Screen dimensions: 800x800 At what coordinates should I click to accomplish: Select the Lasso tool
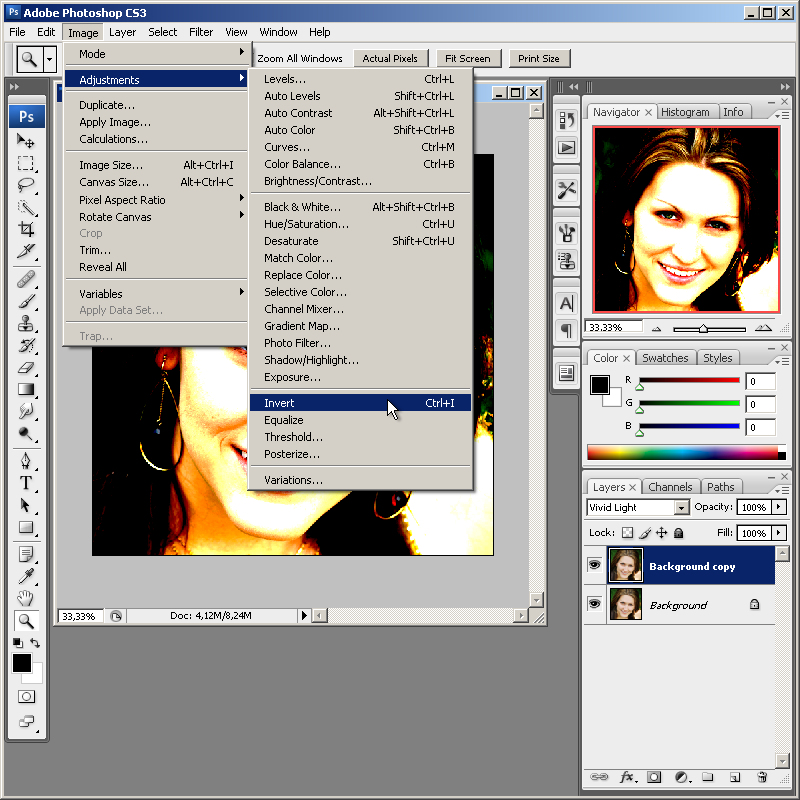pos(26,185)
